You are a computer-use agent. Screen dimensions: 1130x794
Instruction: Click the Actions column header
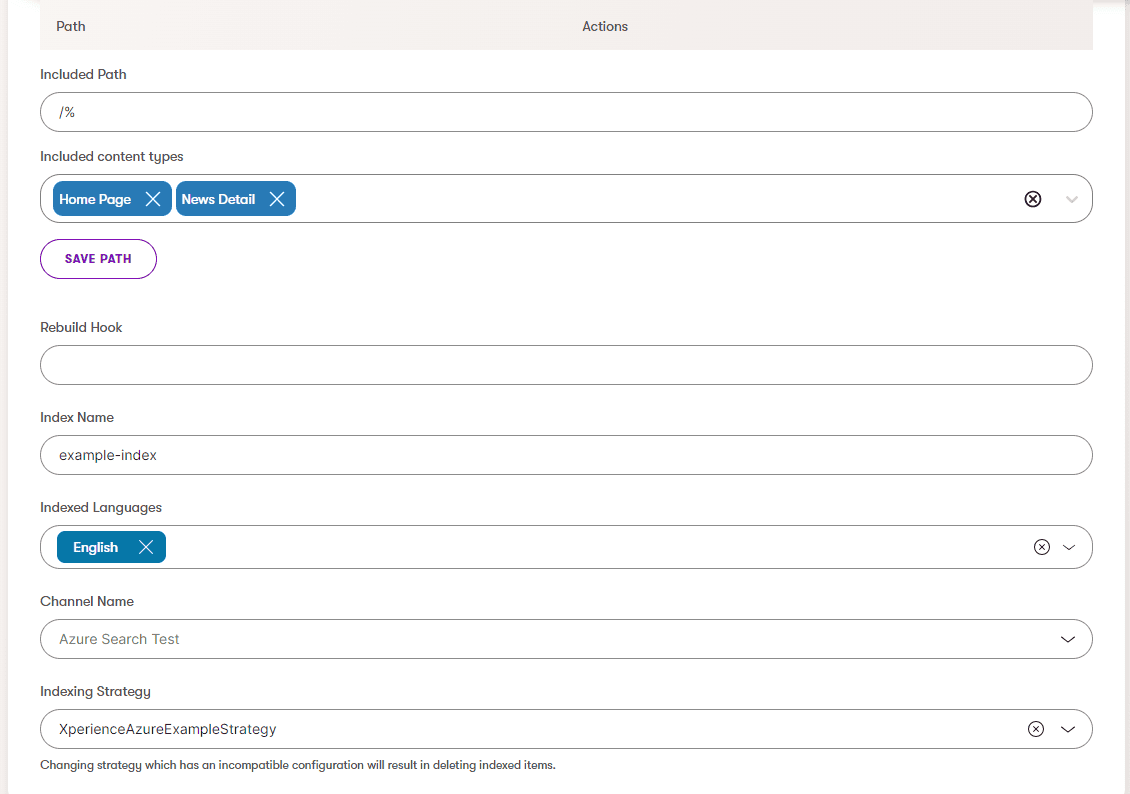[605, 26]
